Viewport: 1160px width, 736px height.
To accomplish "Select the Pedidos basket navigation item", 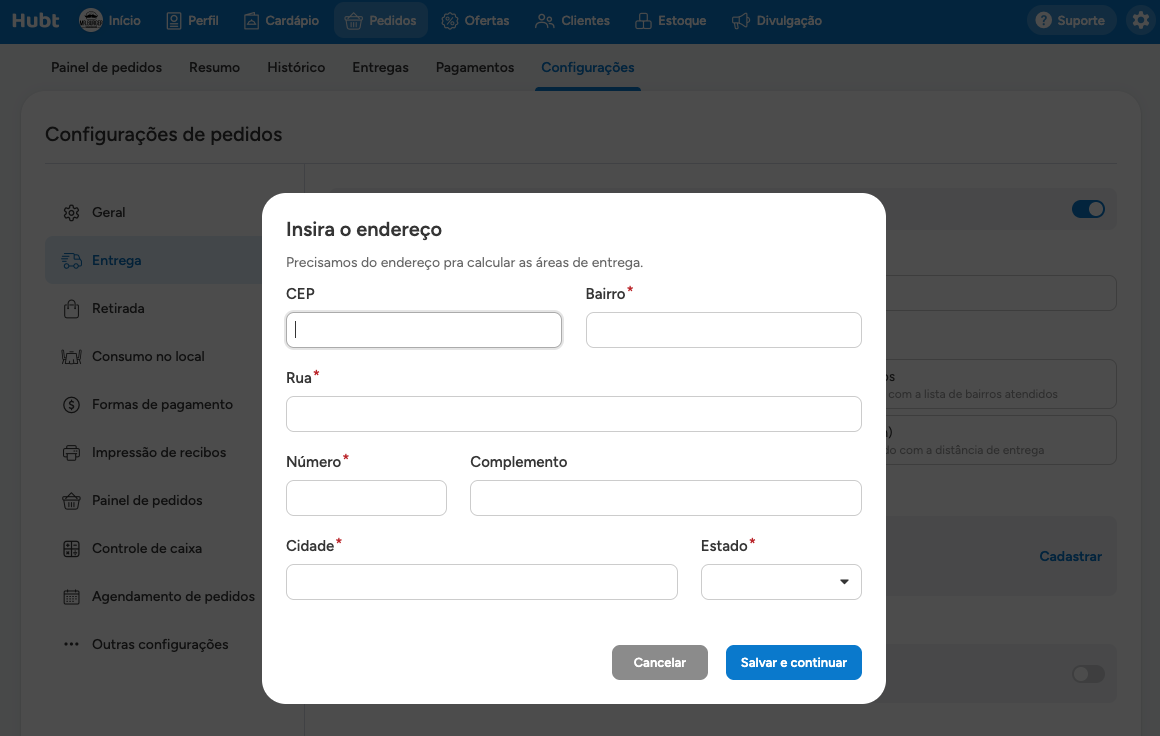I will tap(381, 21).
